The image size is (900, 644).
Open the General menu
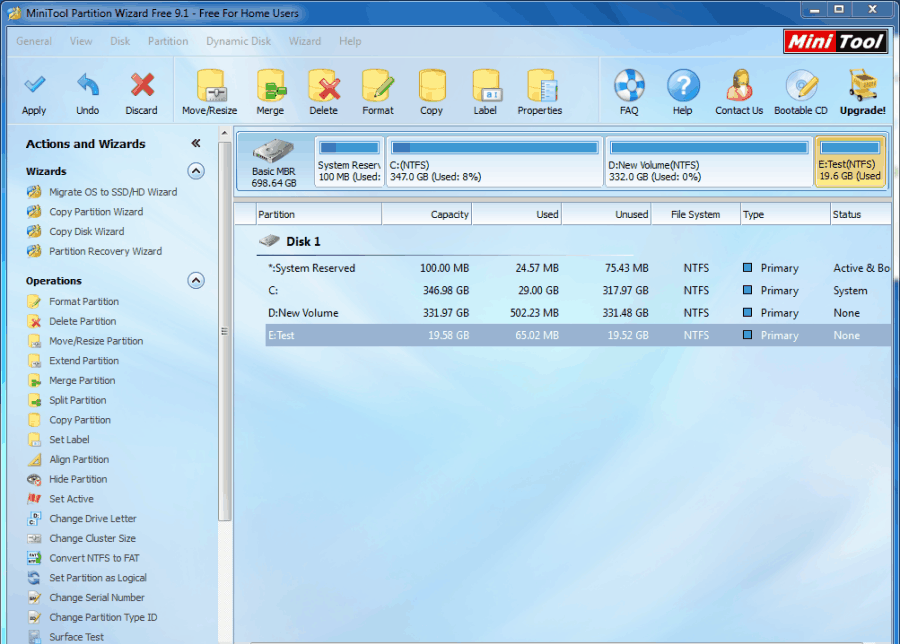34,41
